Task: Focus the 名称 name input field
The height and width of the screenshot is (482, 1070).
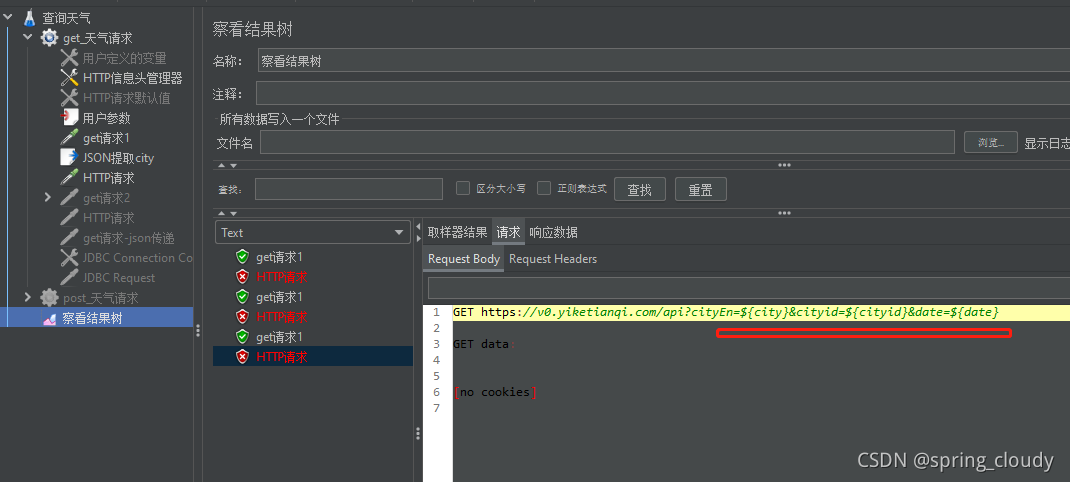Action: coord(664,61)
